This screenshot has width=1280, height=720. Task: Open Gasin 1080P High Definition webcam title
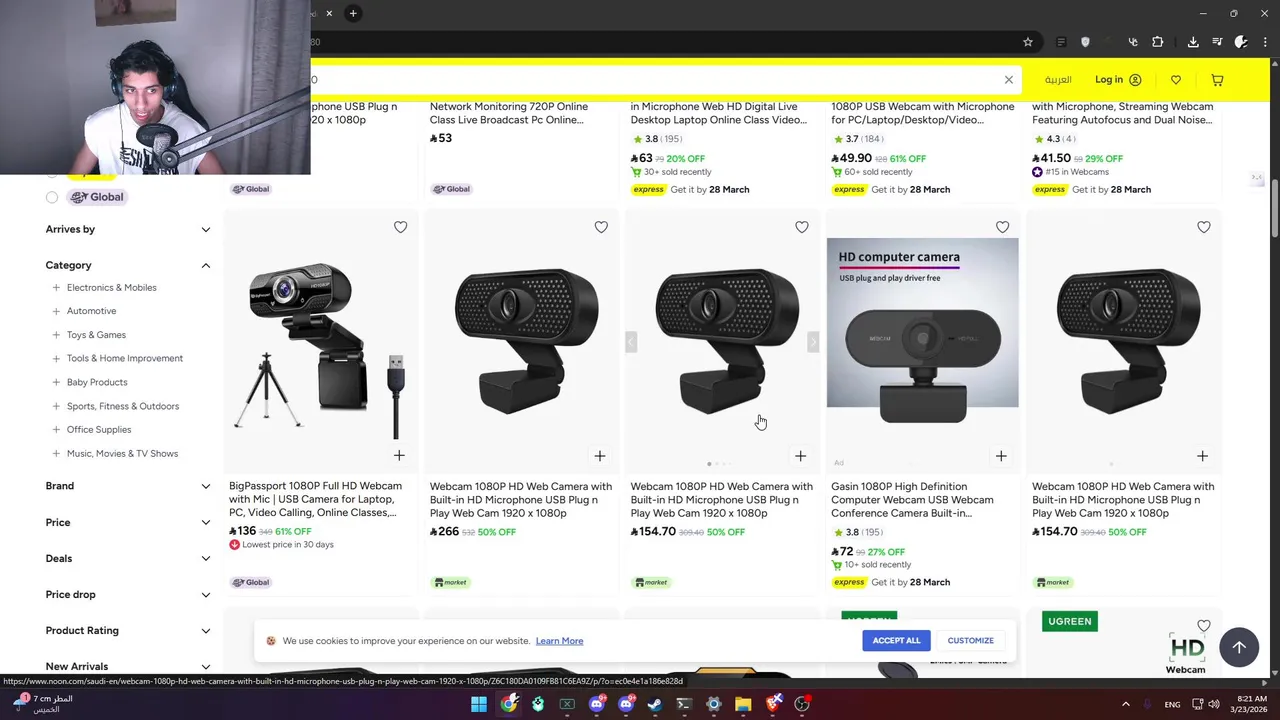912,500
